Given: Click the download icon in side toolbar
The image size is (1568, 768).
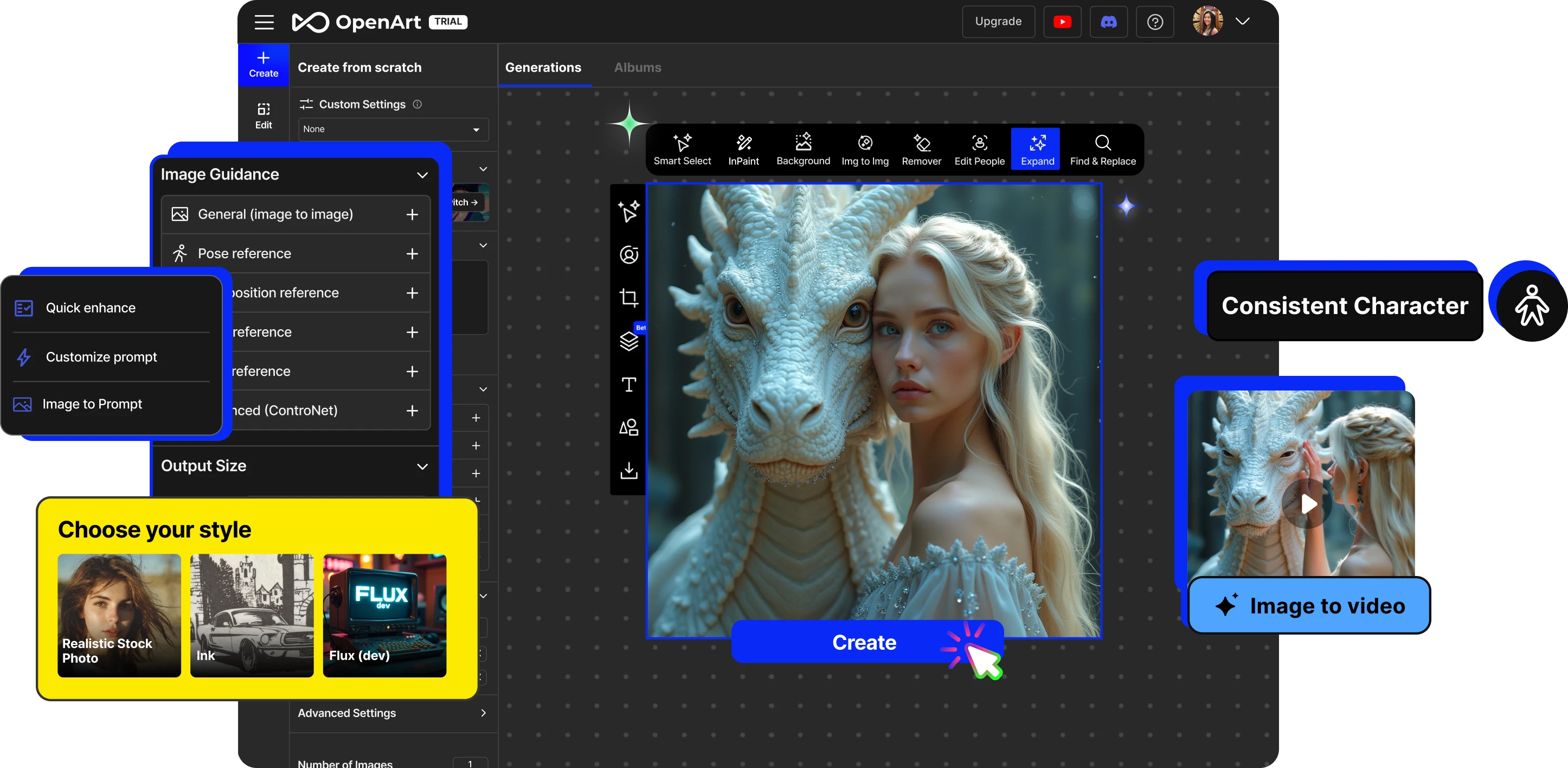Looking at the screenshot, I should point(628,470).
